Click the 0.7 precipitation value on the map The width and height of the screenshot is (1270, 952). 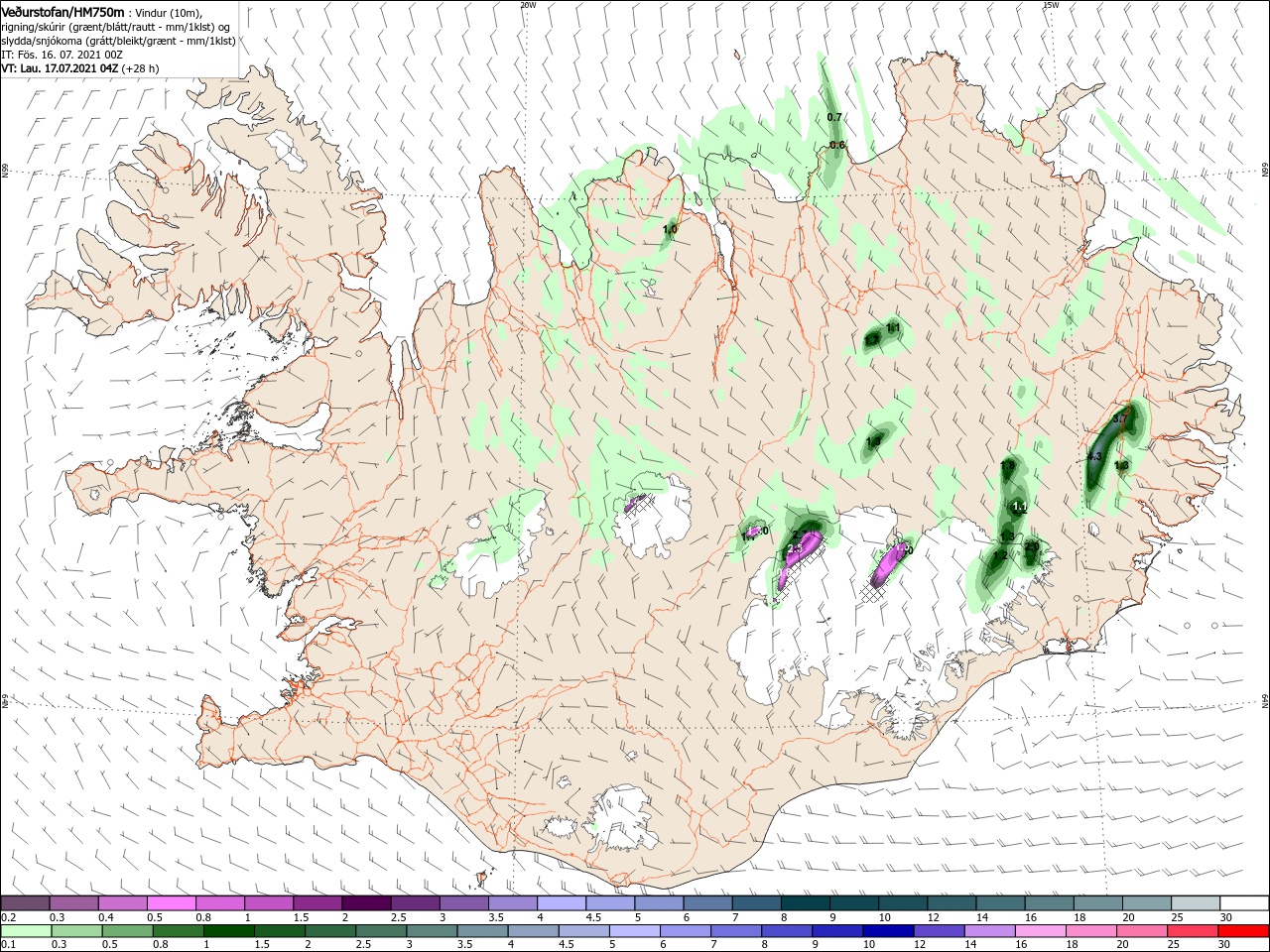tap(834, 117)
